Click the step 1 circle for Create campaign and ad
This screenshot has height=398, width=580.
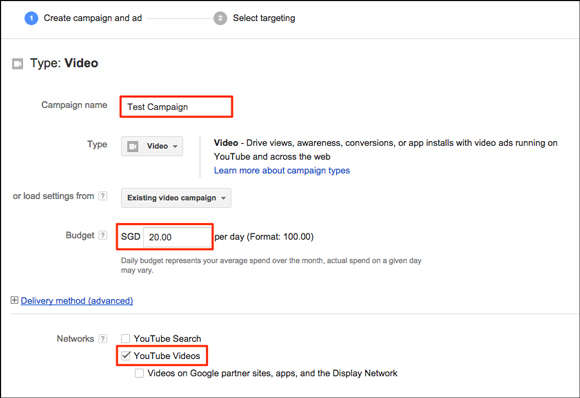pyautogui.click(x=31, y=18)
